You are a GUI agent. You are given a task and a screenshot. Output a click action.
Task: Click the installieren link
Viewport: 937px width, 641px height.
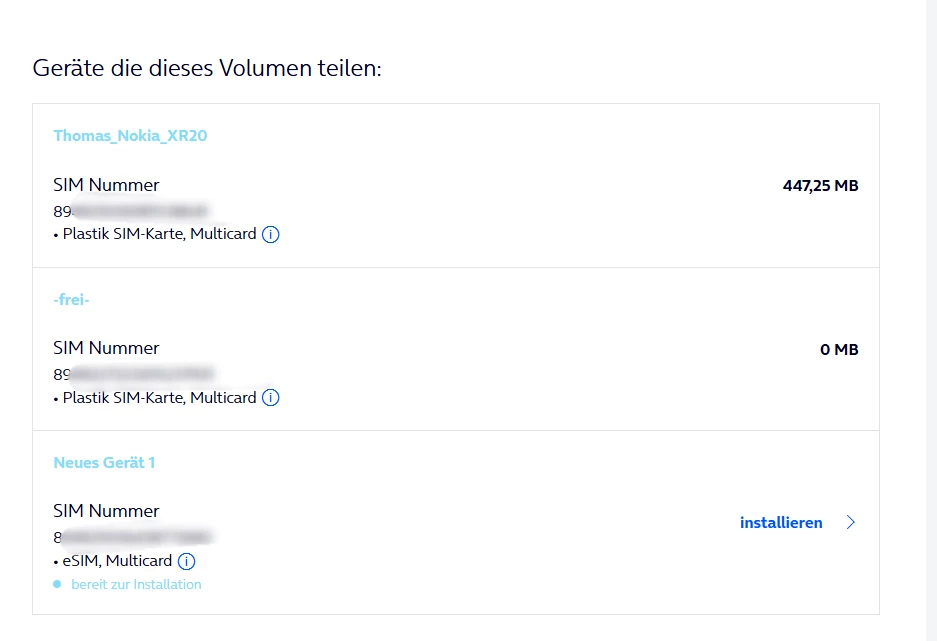click(781, 523)
